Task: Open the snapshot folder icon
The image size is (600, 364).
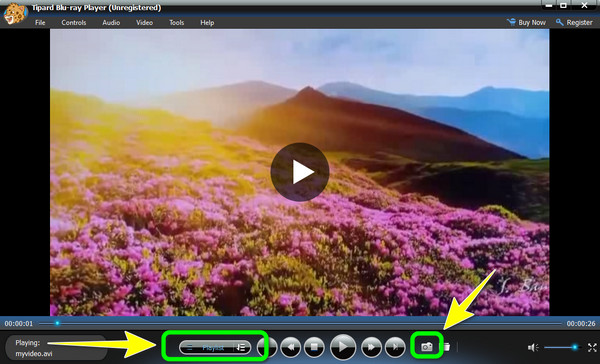Action: click(x=447, y=347)
